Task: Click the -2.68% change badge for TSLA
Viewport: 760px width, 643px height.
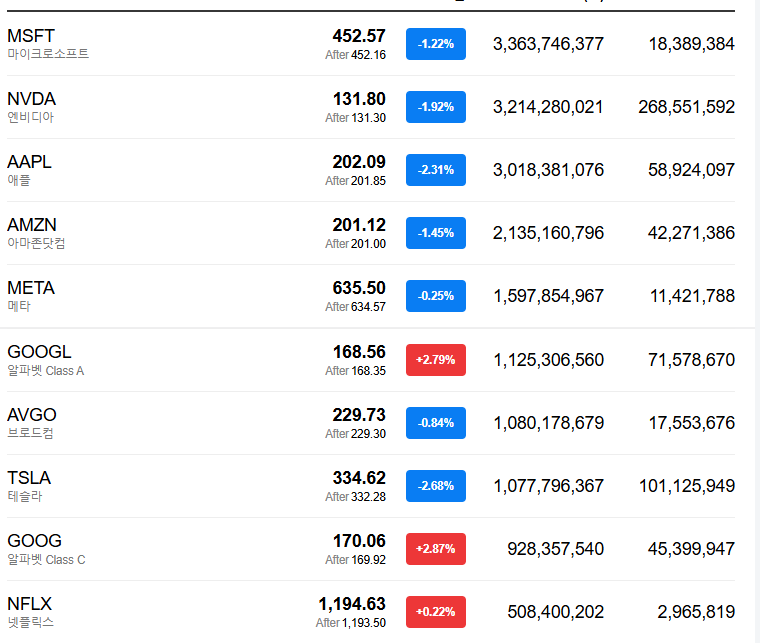Action: click(x=436, y=486)
